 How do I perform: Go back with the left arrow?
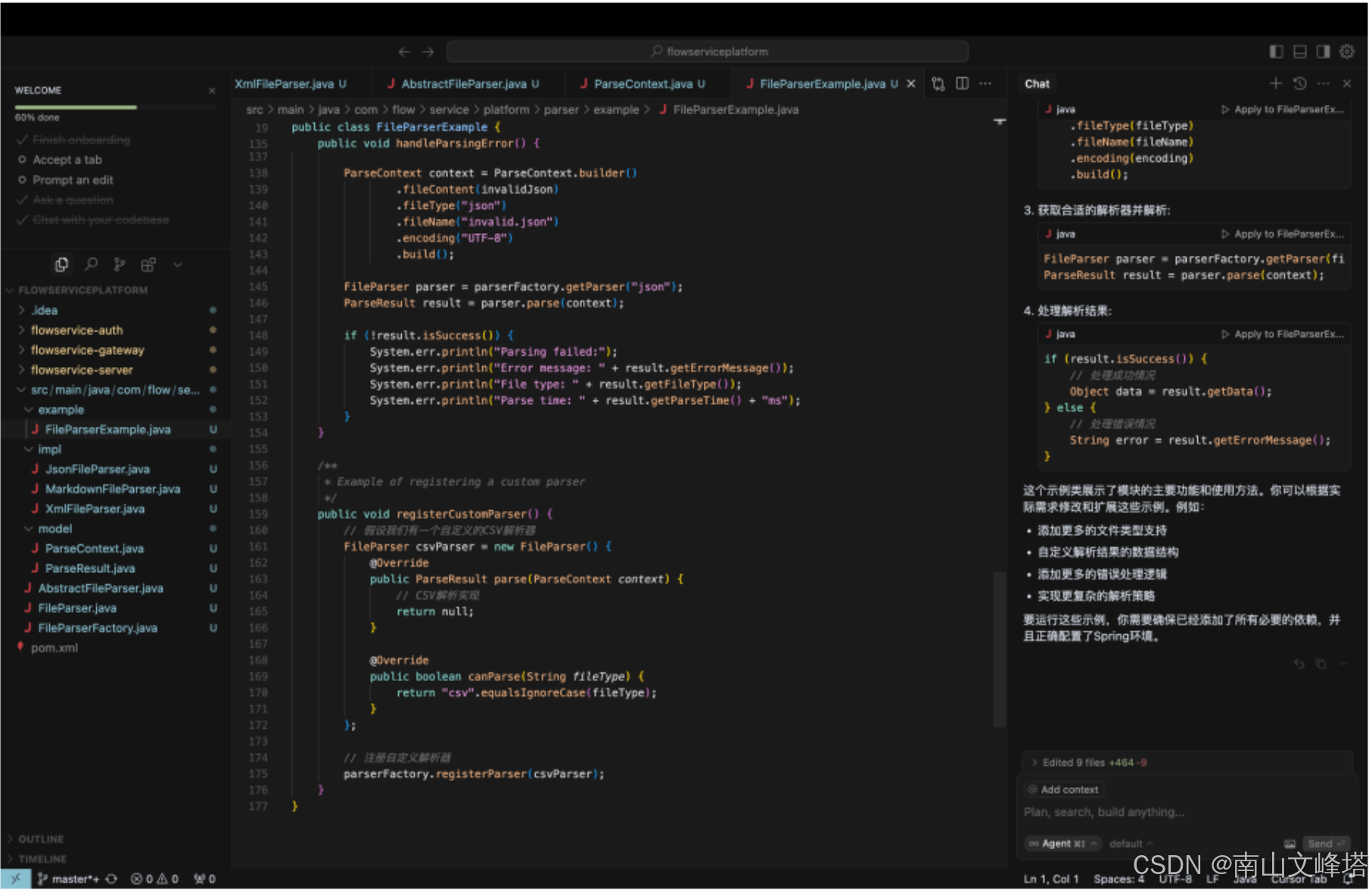click(404, 51)
